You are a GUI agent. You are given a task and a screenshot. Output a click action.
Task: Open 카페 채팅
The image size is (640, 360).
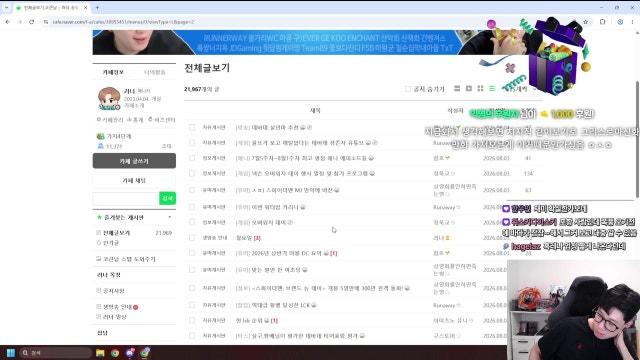134,180
